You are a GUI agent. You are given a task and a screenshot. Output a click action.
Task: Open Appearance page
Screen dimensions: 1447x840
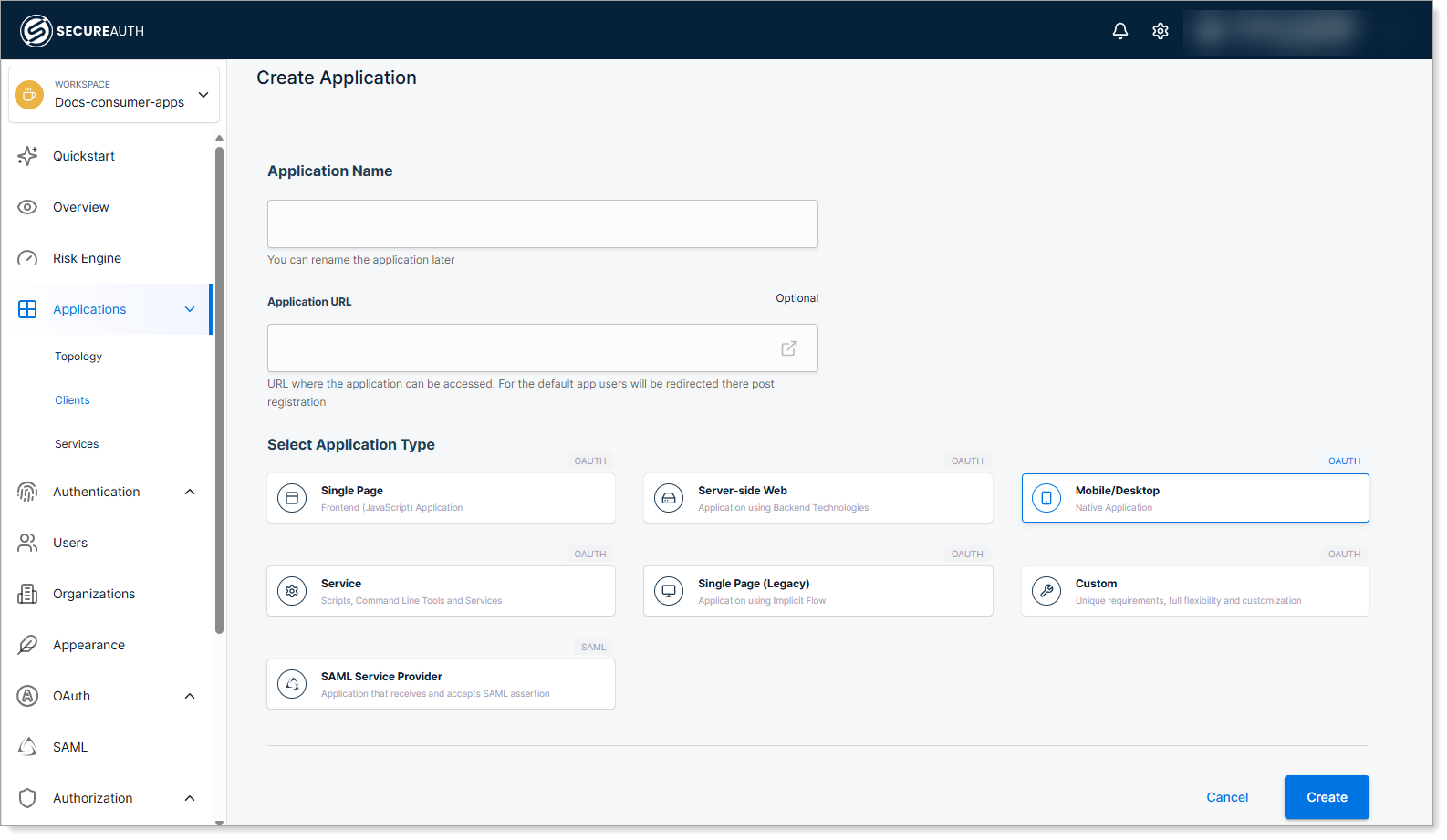(x=108, y=645)
